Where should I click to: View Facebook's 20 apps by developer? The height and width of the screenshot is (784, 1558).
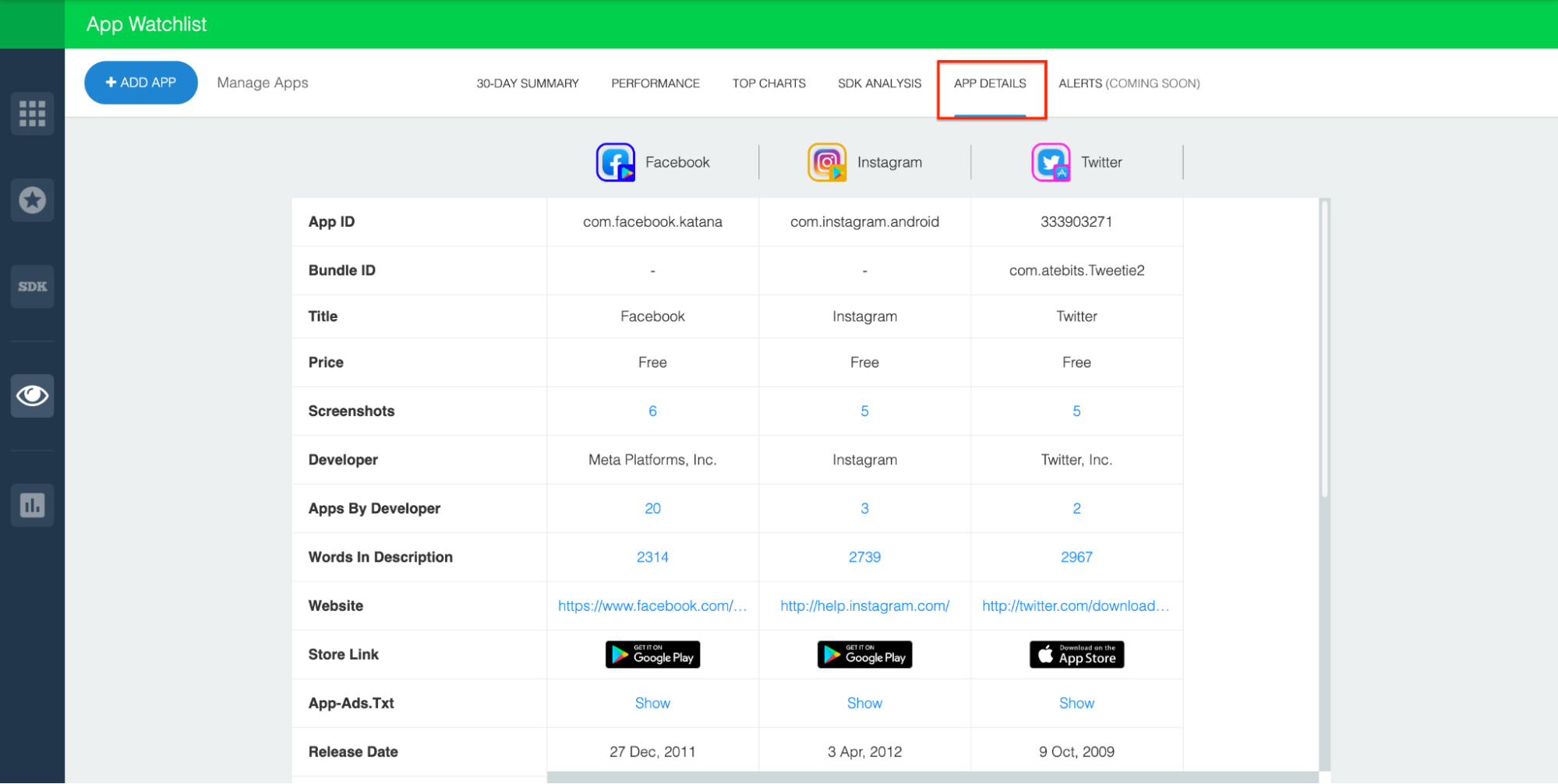652,509
